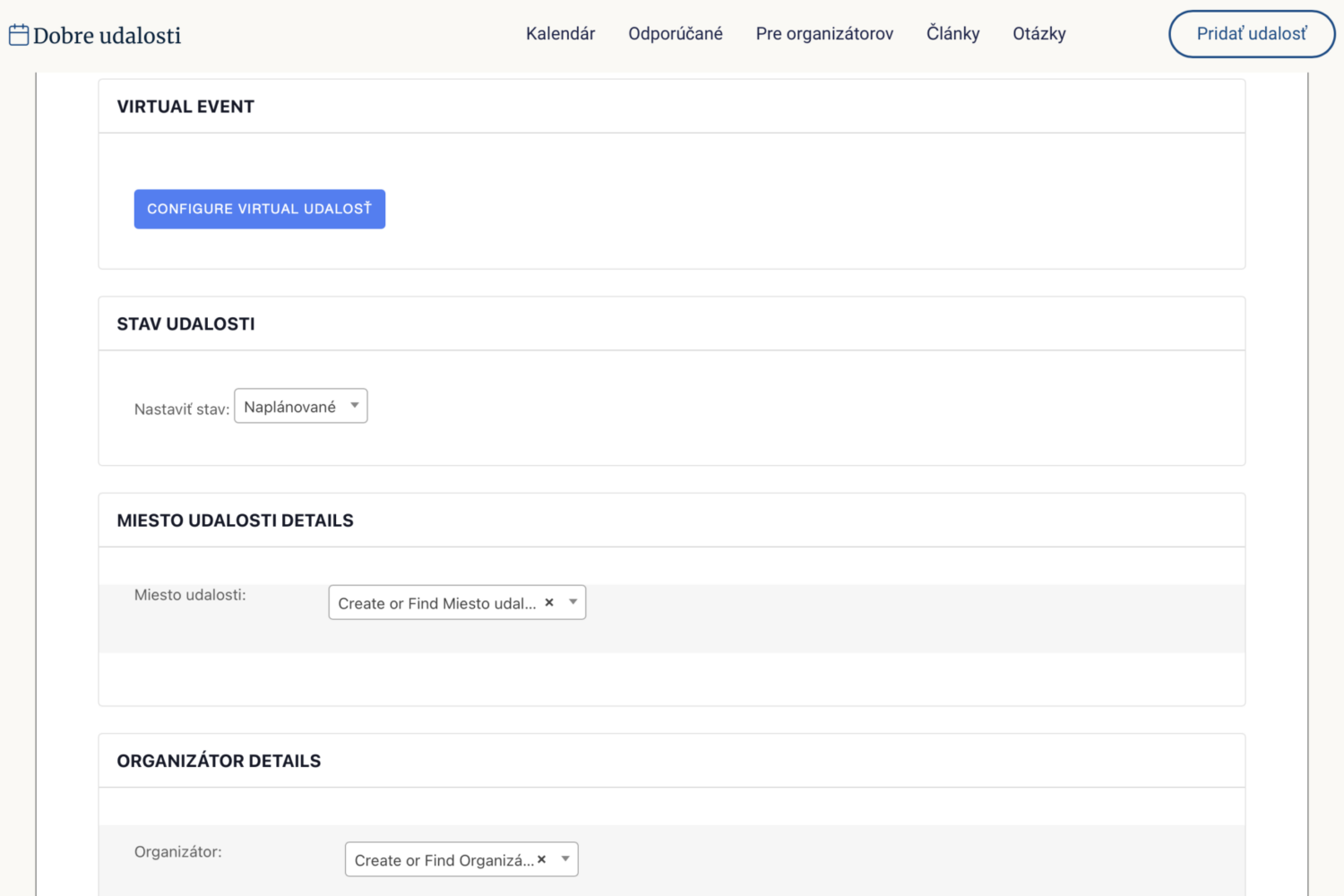Open the Nastaviť stav dropdown
The width and height of the screenshot is (1344, 896).
301,406
